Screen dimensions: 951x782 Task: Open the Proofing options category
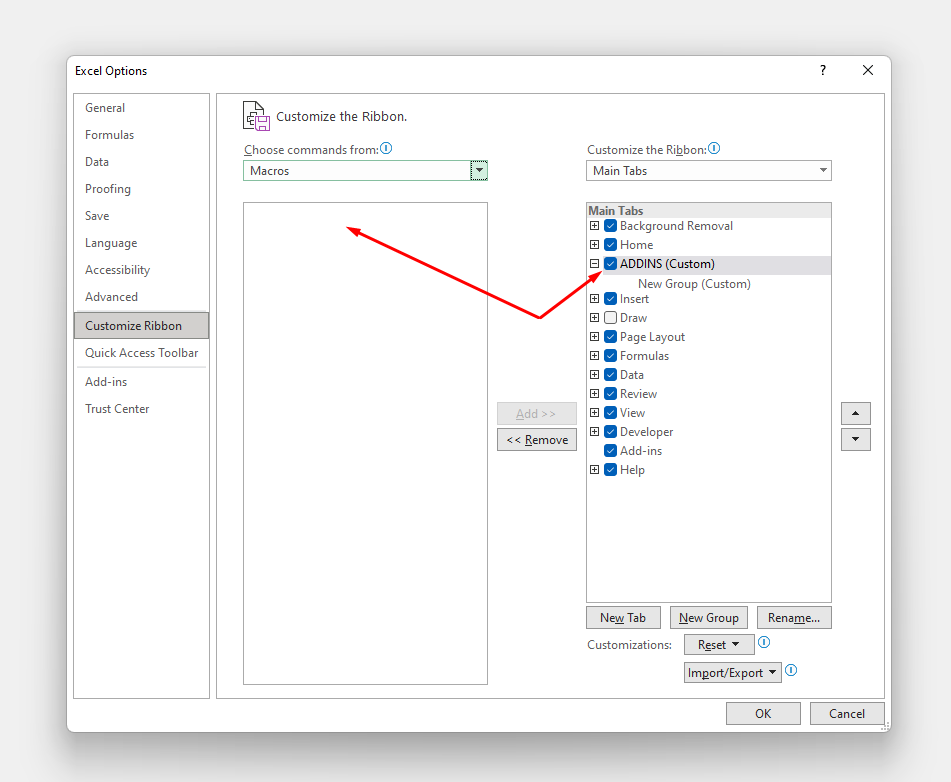(141, 189)
